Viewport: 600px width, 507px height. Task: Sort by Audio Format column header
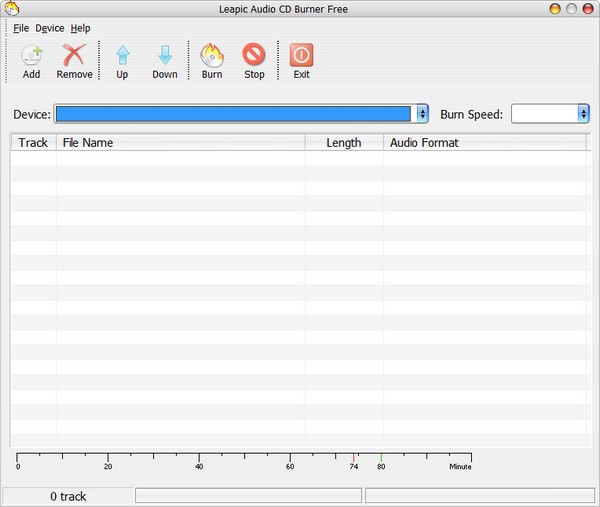click(484, 142)
